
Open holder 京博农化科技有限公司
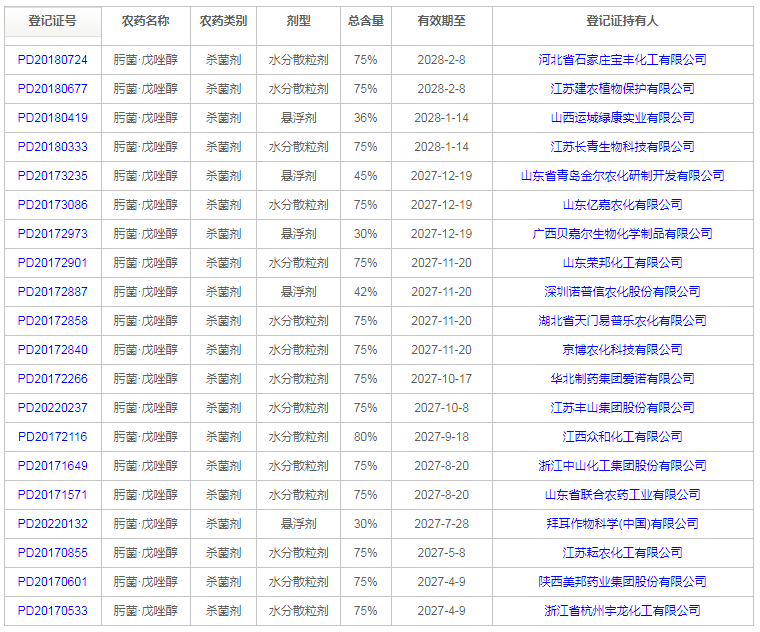tap(622, 350)
